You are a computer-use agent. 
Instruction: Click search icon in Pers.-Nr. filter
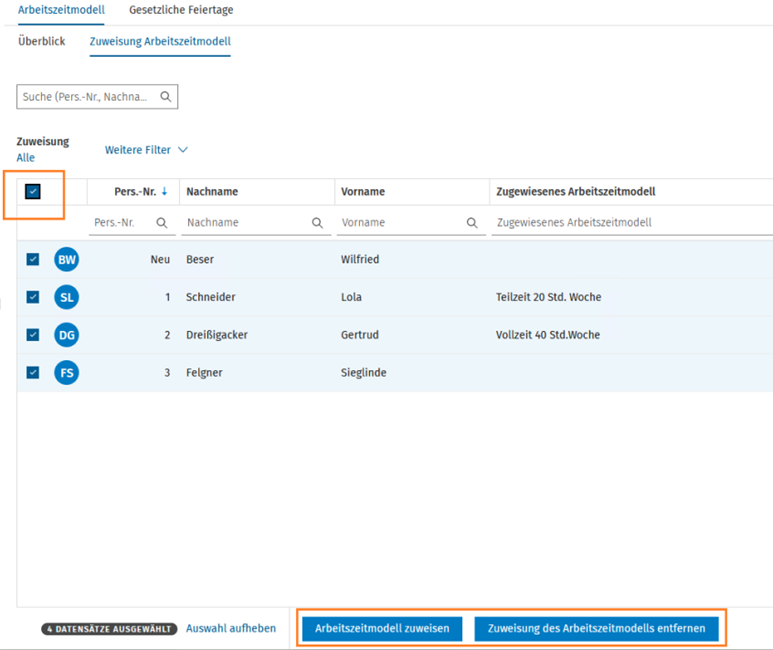click(x=161, y=223)
